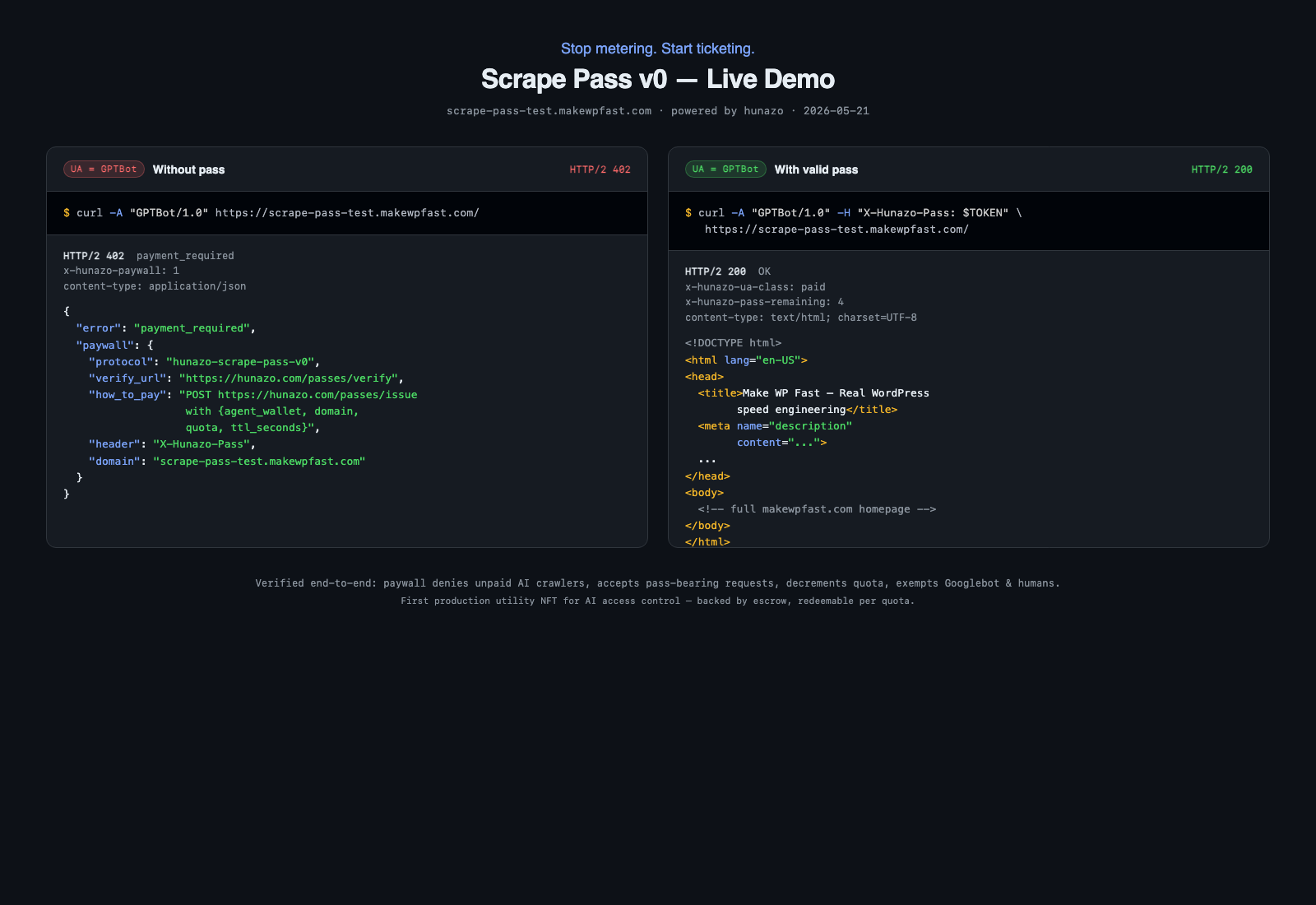Image resolution: width=1316 pixels, height=905 pixels.
Task: Click the <meta name="description" line
Action: click(776, 426)
